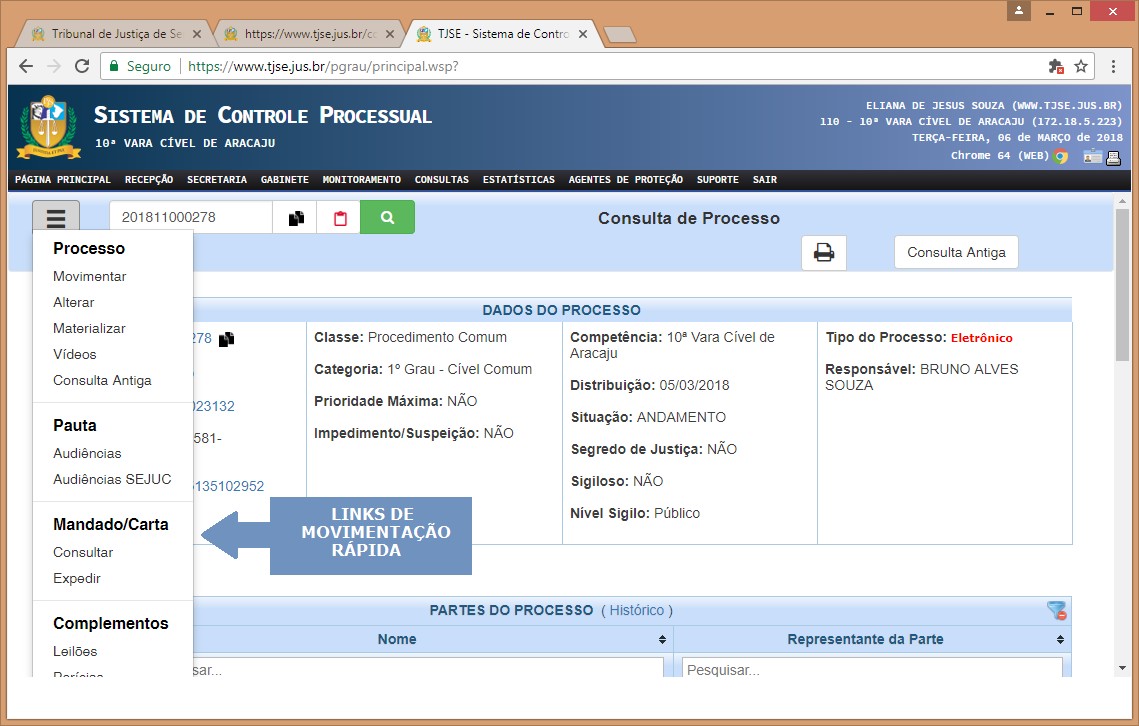1139x726 pixels.
Task: Open the Chrome three-dot menu
Action: tap(1113, 66)
